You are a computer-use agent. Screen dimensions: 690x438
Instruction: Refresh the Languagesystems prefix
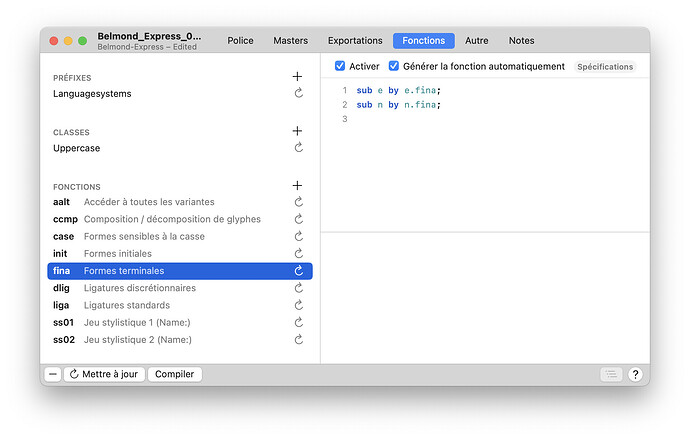(x=298, y=93)
